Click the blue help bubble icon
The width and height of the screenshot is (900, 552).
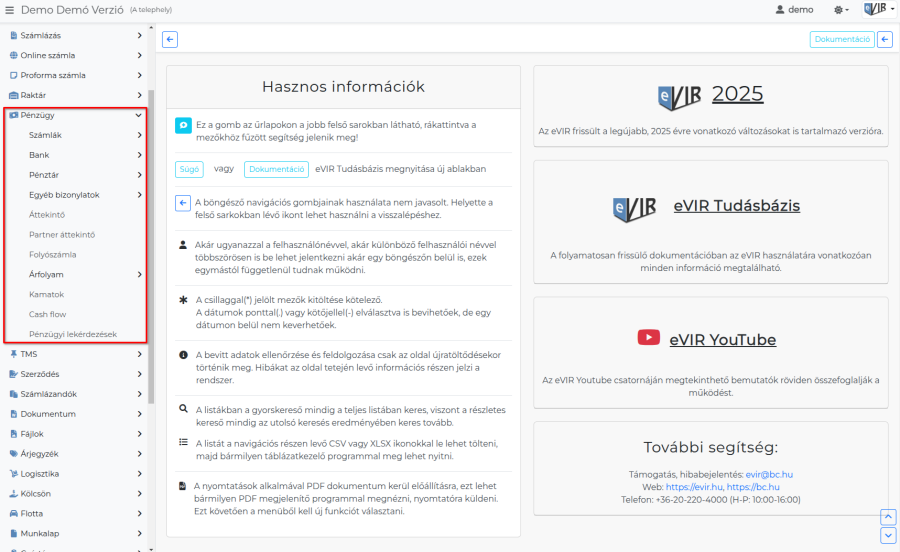pos(183,125)
